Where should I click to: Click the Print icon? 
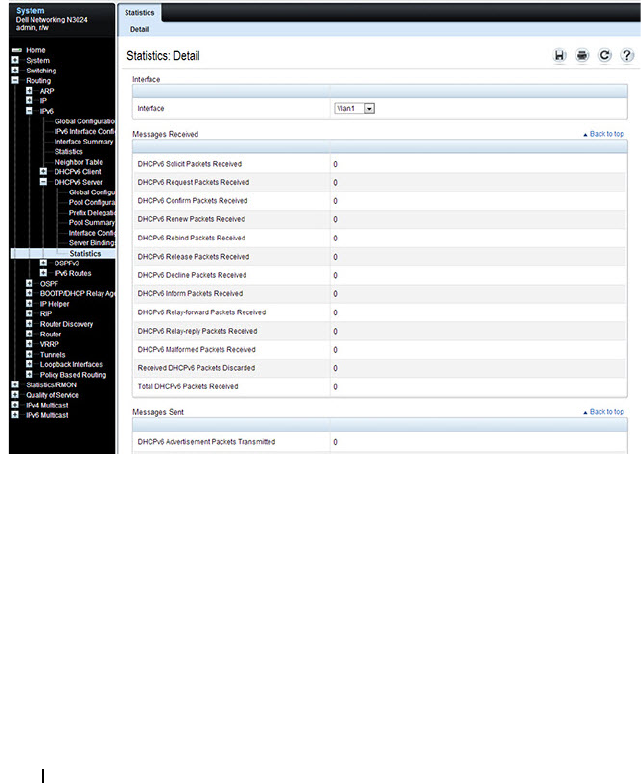click(582, 55)
